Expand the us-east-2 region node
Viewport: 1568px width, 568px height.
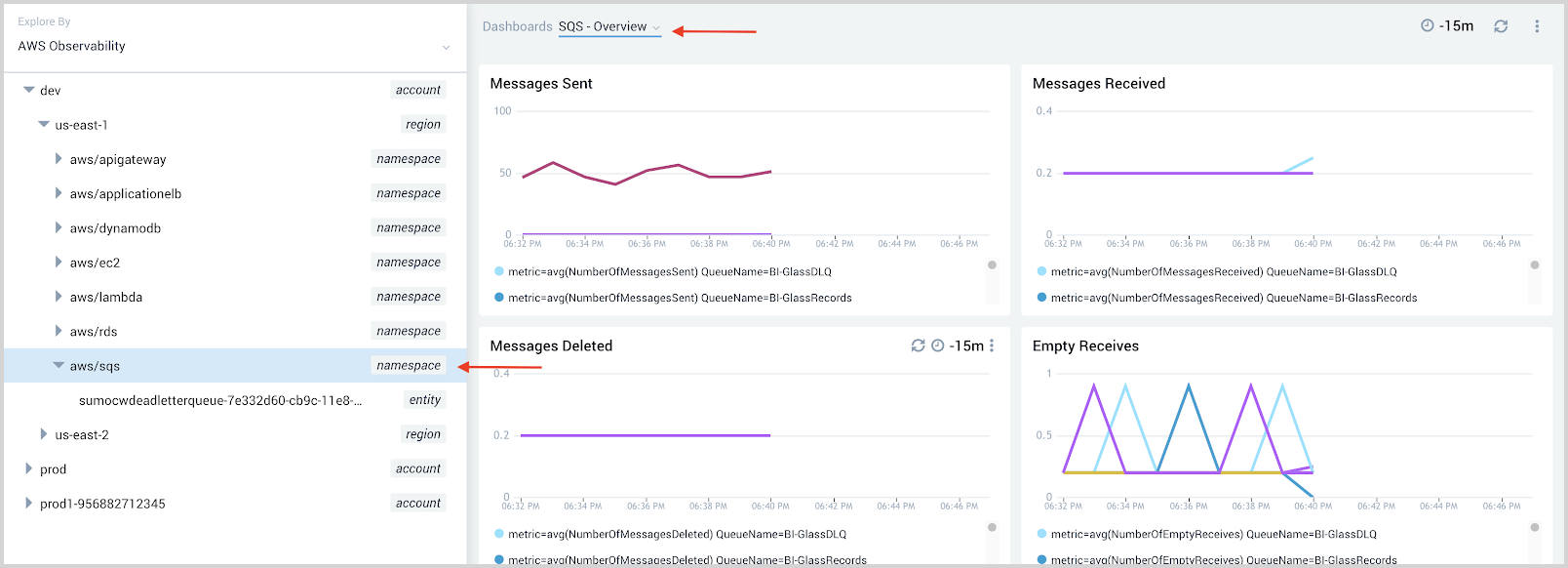point(43,434)
